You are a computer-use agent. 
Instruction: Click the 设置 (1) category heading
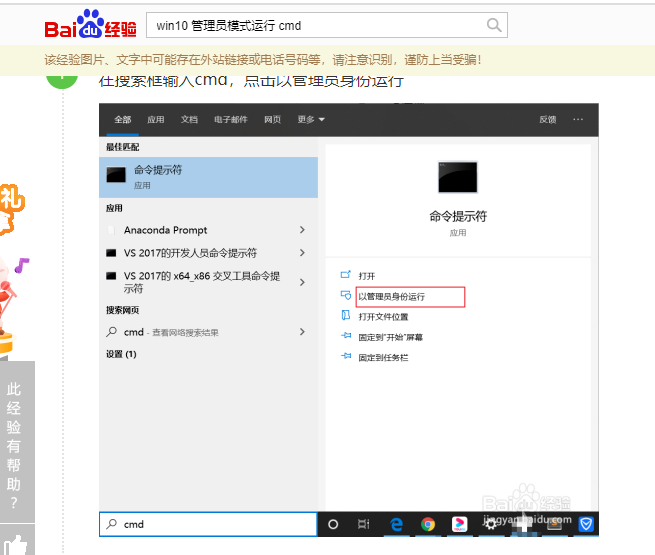click(x=121, y=354)
